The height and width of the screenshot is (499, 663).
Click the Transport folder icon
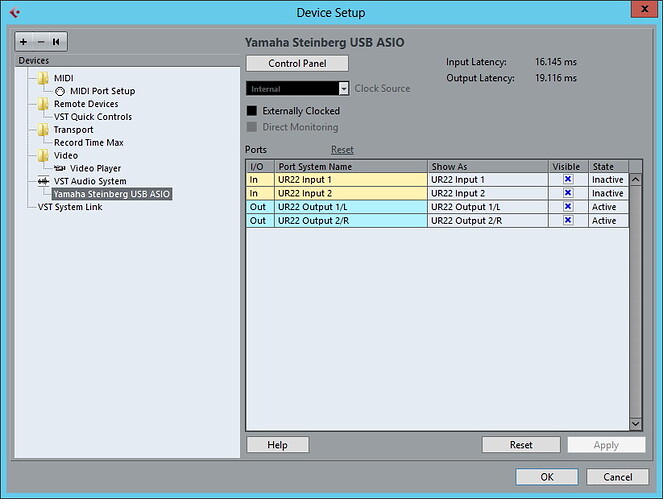43,130
